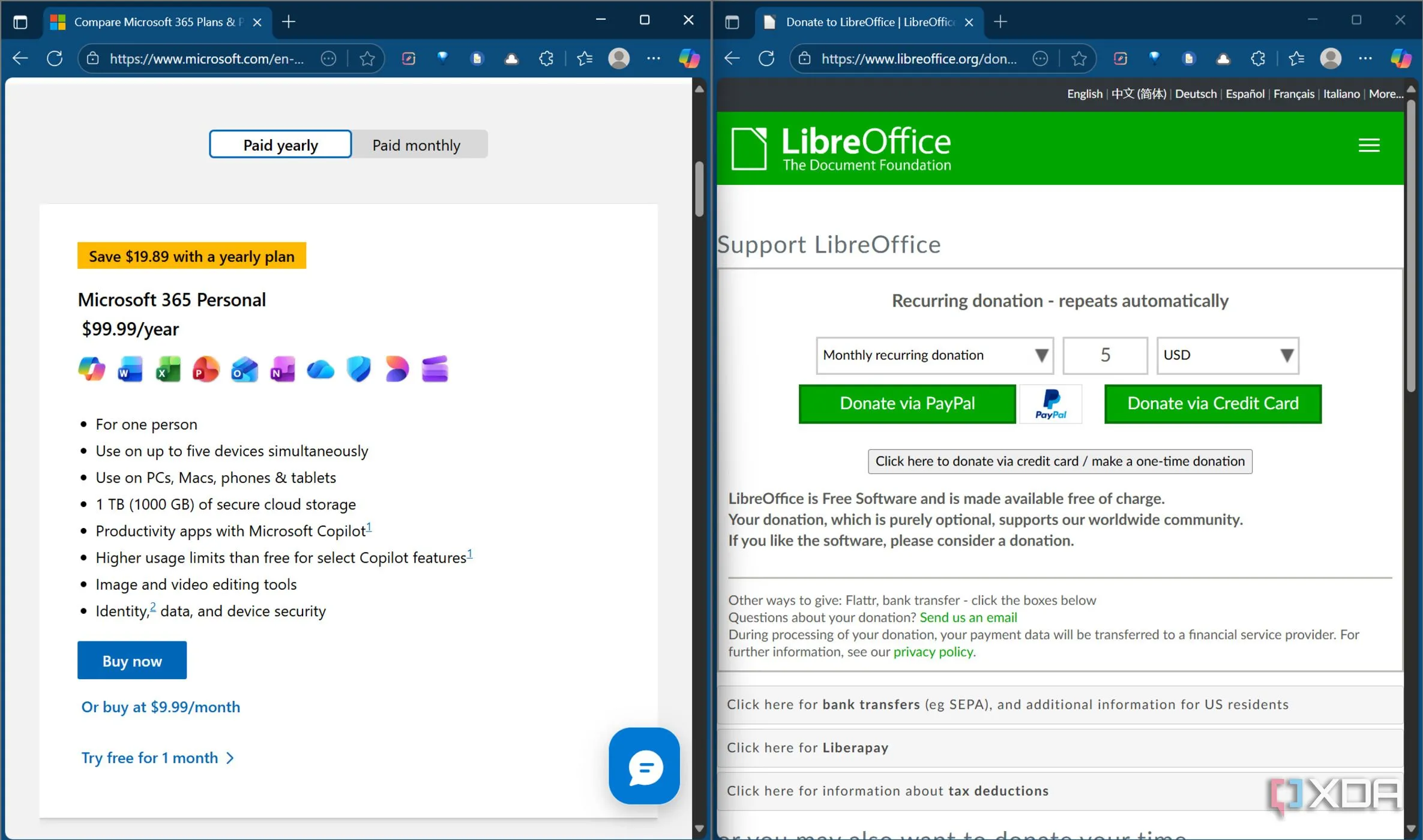The image size is (1423, 840).
Task: Expand the USD currency dropdown
Action: (1227, 355)
